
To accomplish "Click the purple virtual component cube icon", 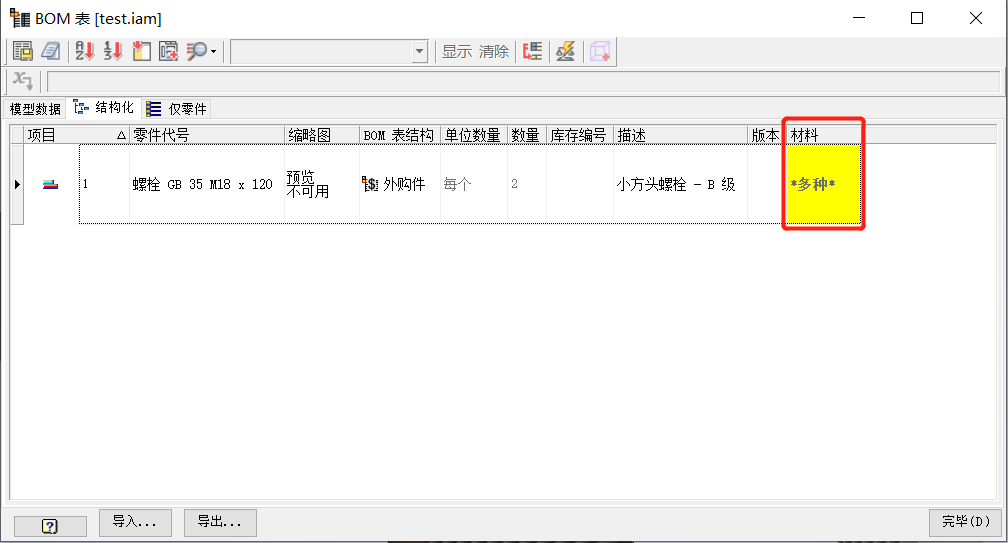I will (x=600, y=51).
